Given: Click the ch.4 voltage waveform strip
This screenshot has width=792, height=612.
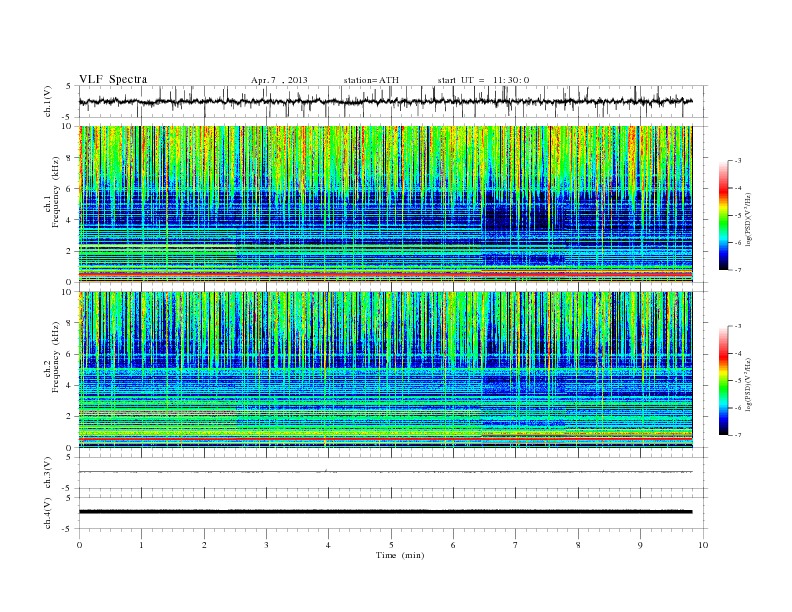Looking at the screenshot, I should pos(393,513).
